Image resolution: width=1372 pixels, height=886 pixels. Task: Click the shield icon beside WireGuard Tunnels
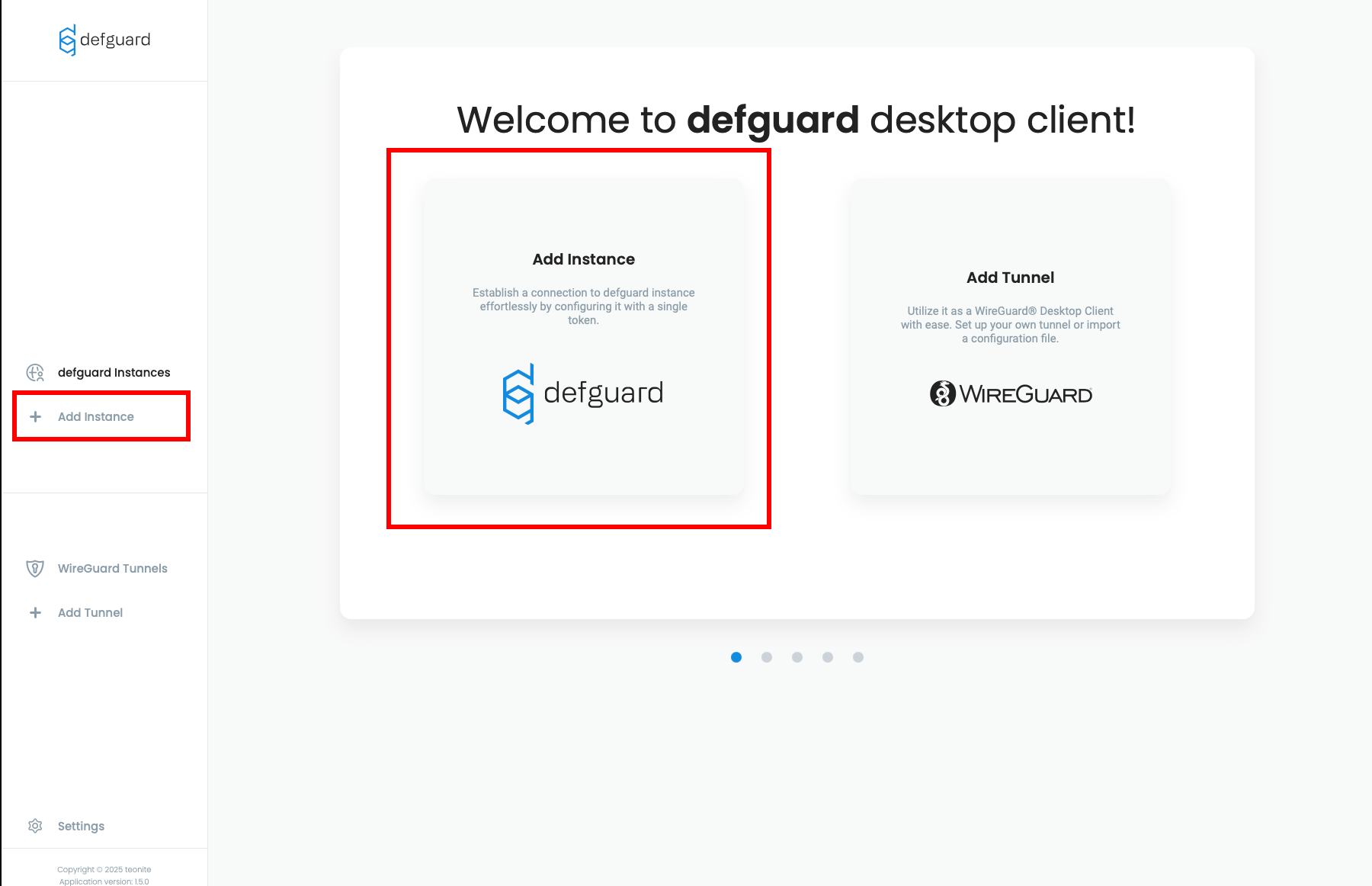pos(35,568)
